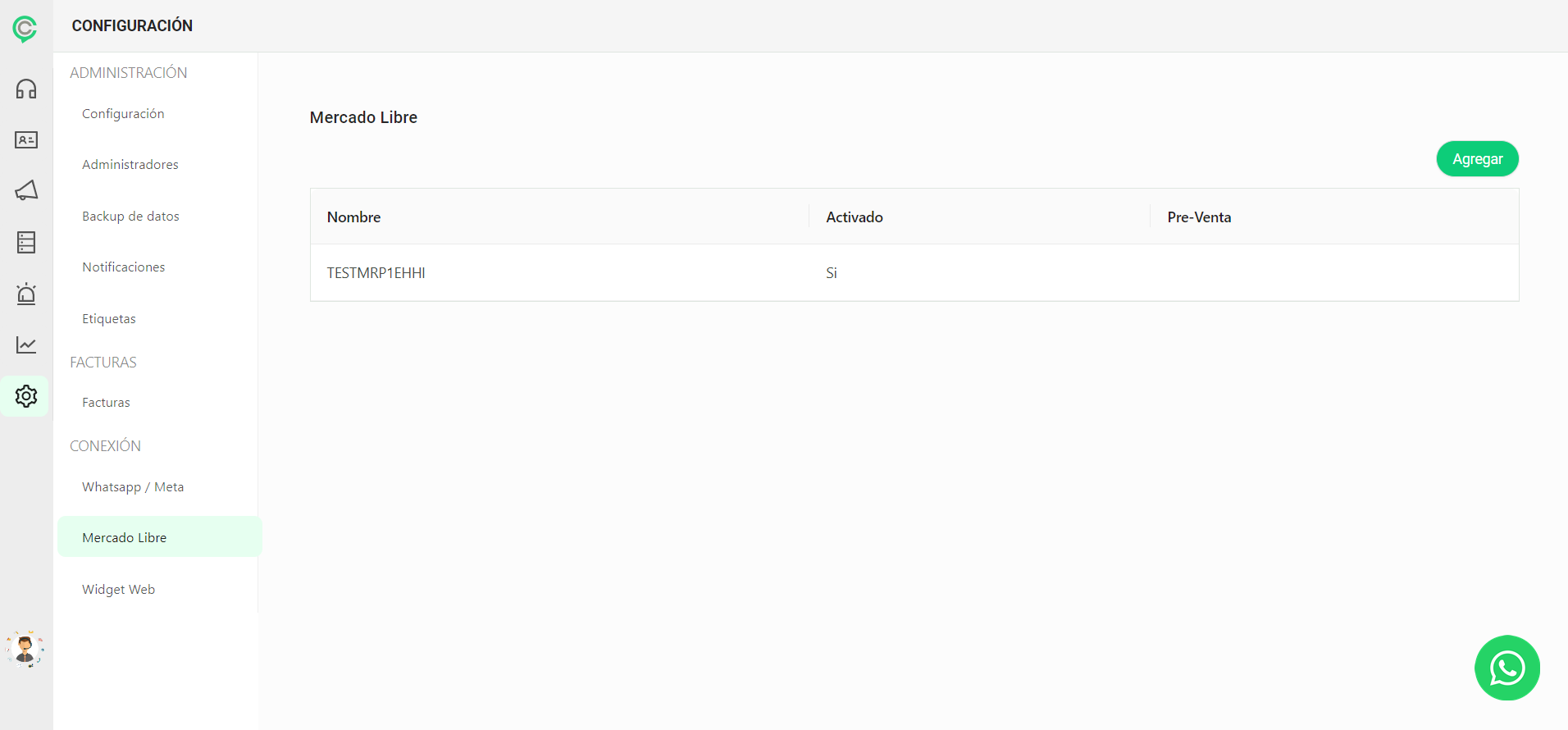The height and width of the screenshot is (730, 1568).
Task: Click the green app logo icon
Action: pyautogui.click(x=25, y=29)
